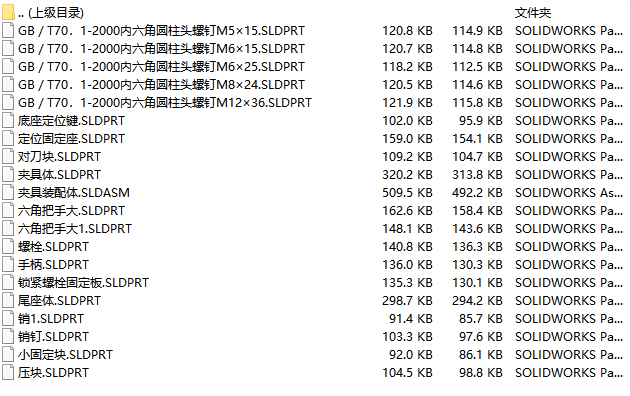The height and width of the screenshot is (396, 630).
Task: Select the M8×24 screw part file
Action: pyautogui.click(x=161, y=84)
